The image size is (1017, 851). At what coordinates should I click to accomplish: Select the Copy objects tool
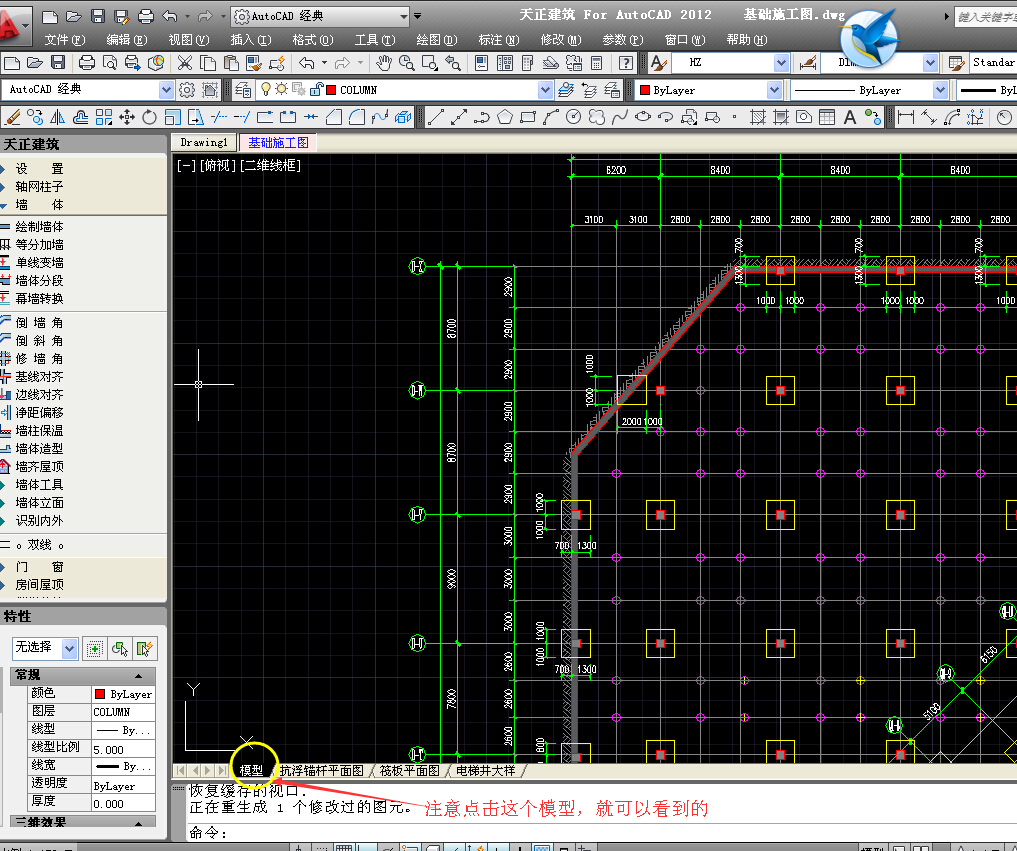click(35, 117)
